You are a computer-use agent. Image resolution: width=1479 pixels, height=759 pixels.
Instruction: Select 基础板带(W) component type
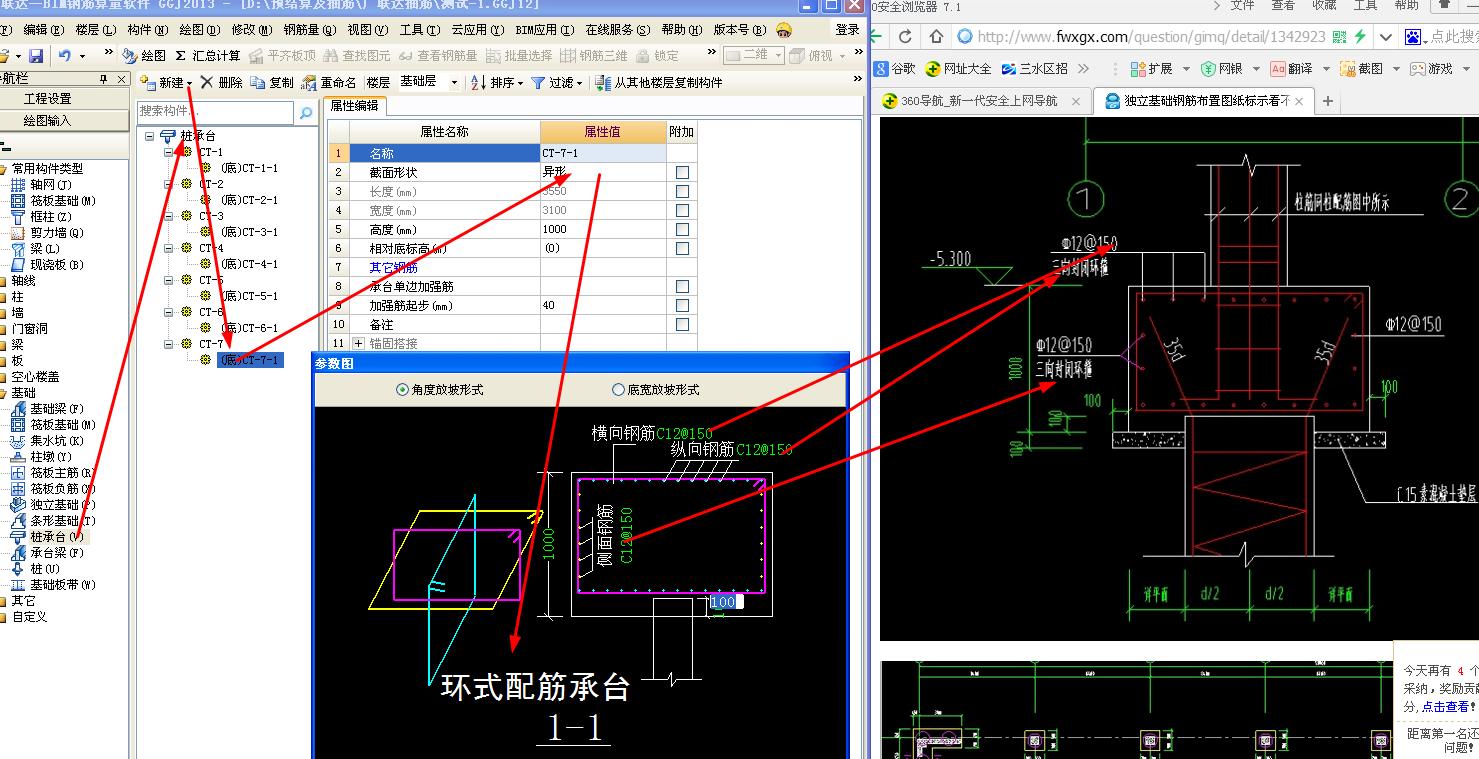pos(63,585)
